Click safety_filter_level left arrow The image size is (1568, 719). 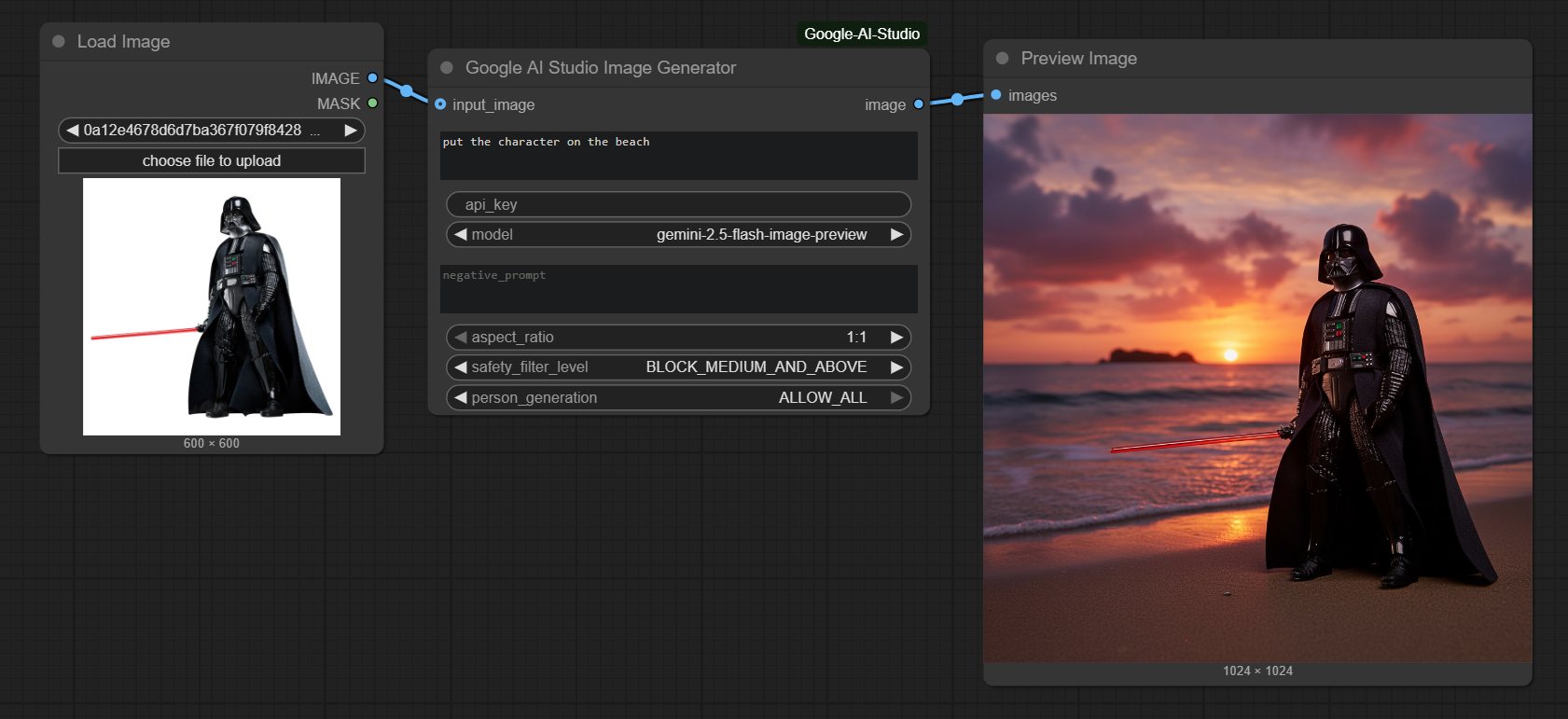[460, 367]
